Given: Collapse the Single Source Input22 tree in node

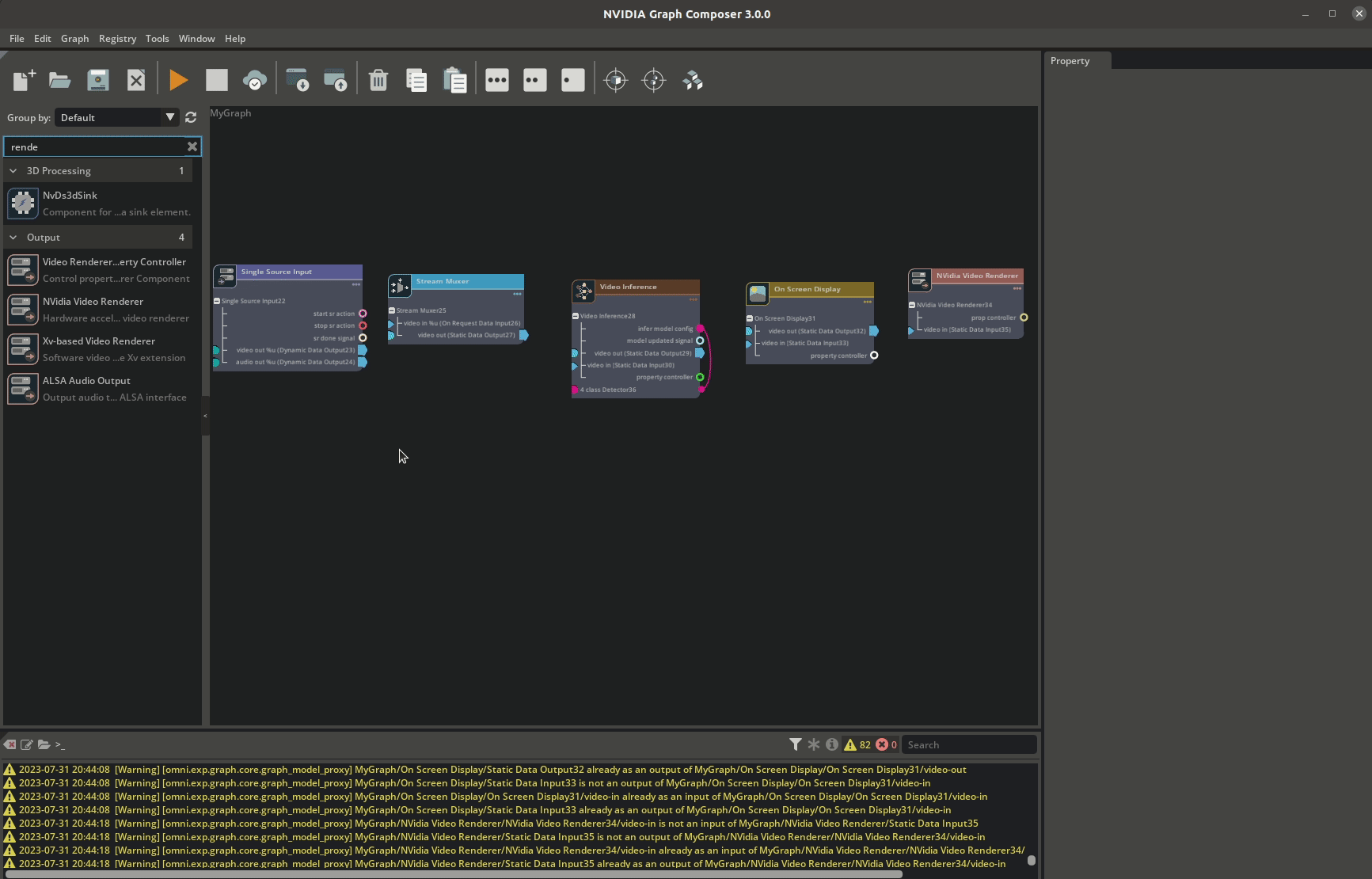Looking at the screenshot, I should [217, 301].
